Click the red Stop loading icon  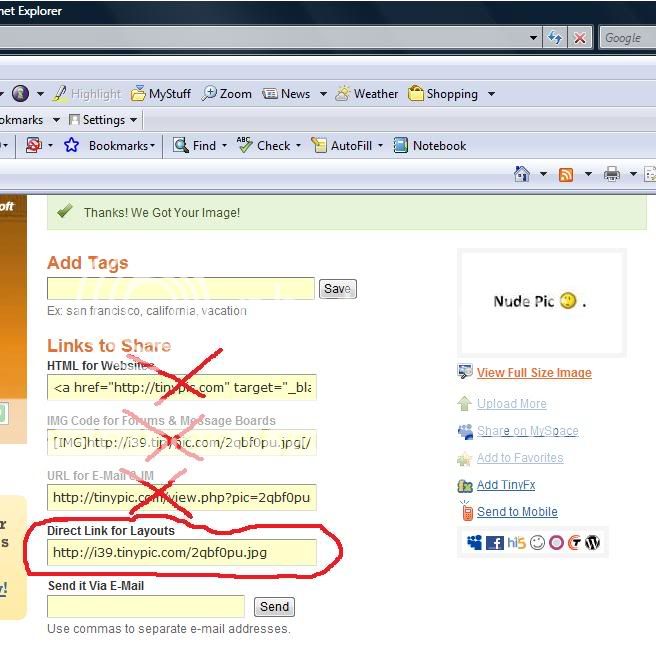coord(580,38)
